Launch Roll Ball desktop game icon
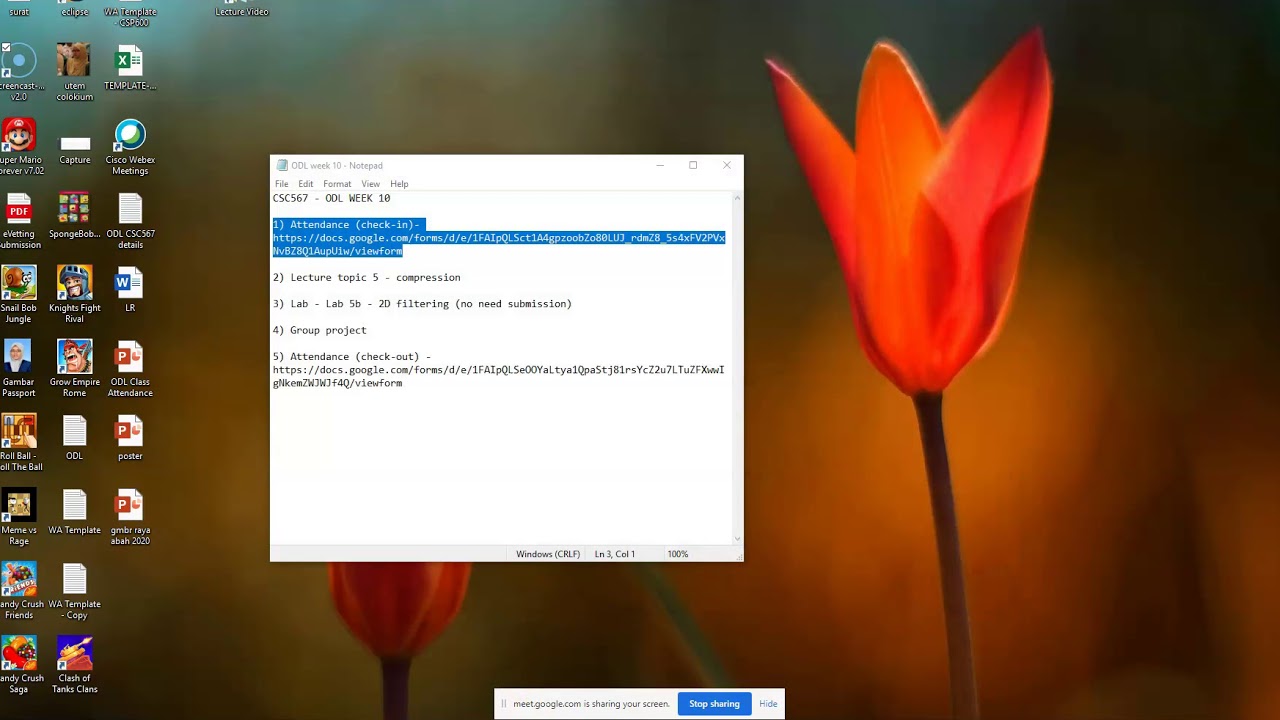 pyautogui.click(x=19, y=443)
